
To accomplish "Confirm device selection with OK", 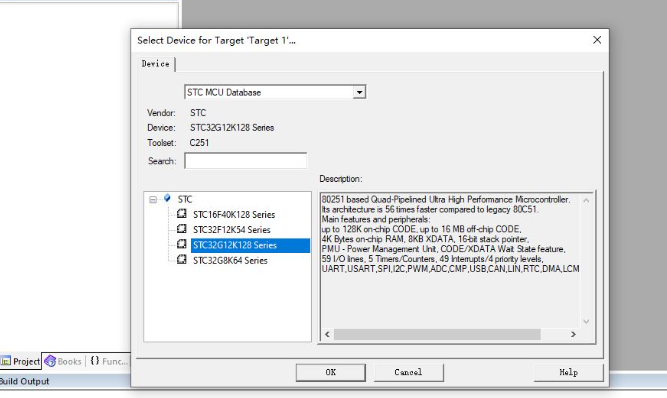I will [331, 372].
